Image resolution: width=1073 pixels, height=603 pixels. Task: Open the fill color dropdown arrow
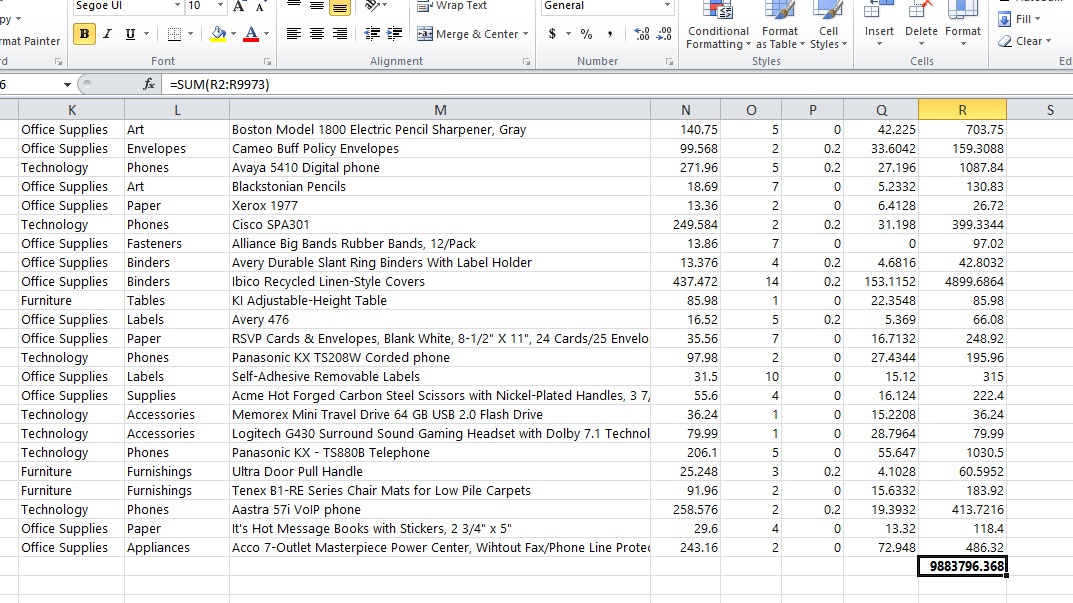click(x=233, y=34)
